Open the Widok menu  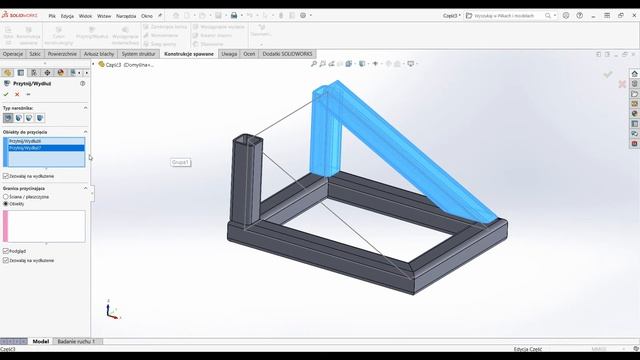click(85, 16)
